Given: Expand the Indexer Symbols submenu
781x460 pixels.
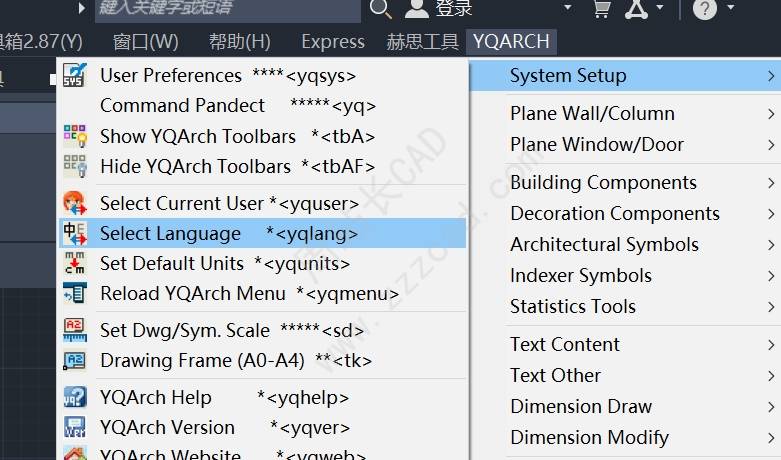Looking at the screenshot, I should tap(625, 275).
